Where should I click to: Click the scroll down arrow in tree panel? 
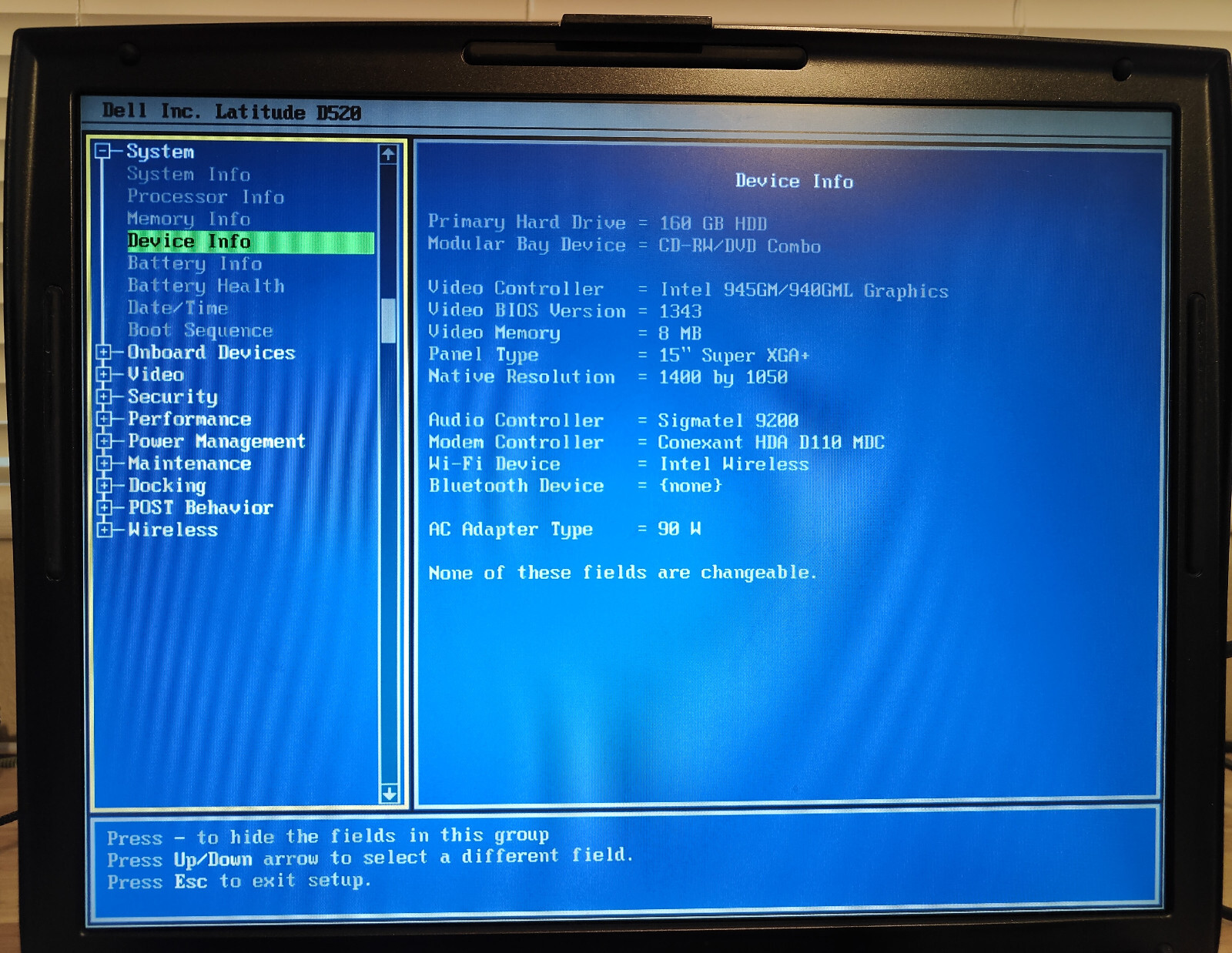click(389, 794)
